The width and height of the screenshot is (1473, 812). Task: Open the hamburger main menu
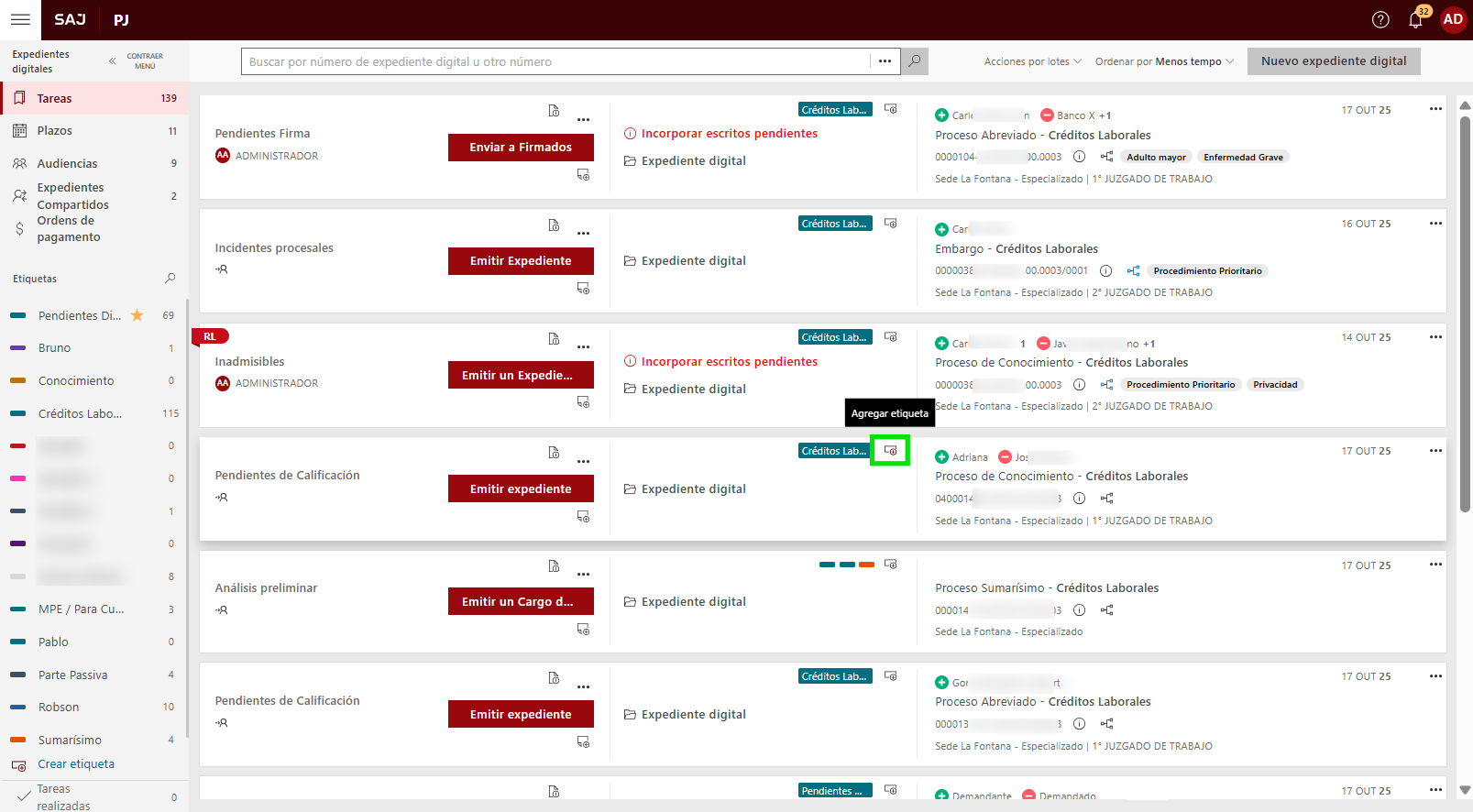coord(20,19)
